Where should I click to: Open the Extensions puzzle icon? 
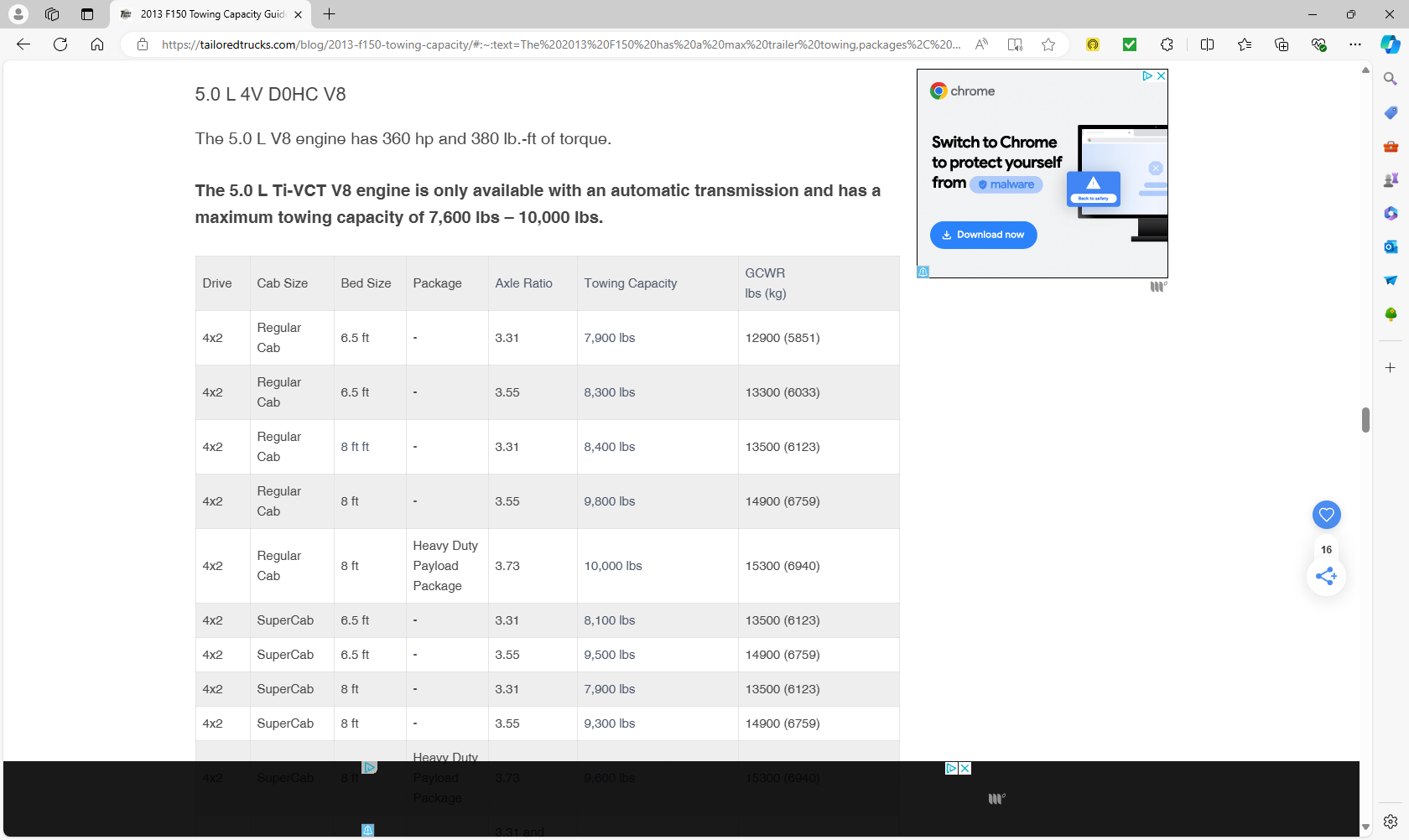tap(1167, 44)
